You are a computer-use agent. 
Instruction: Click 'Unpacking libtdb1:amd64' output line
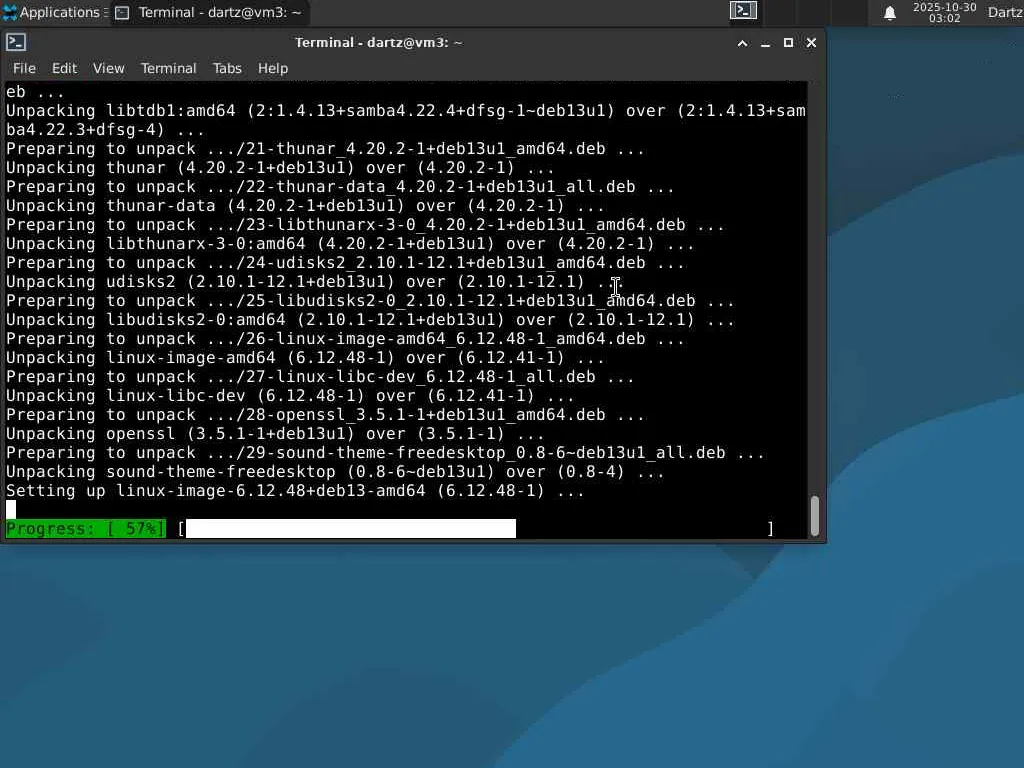pyautogui.click(x=406, y=120)
